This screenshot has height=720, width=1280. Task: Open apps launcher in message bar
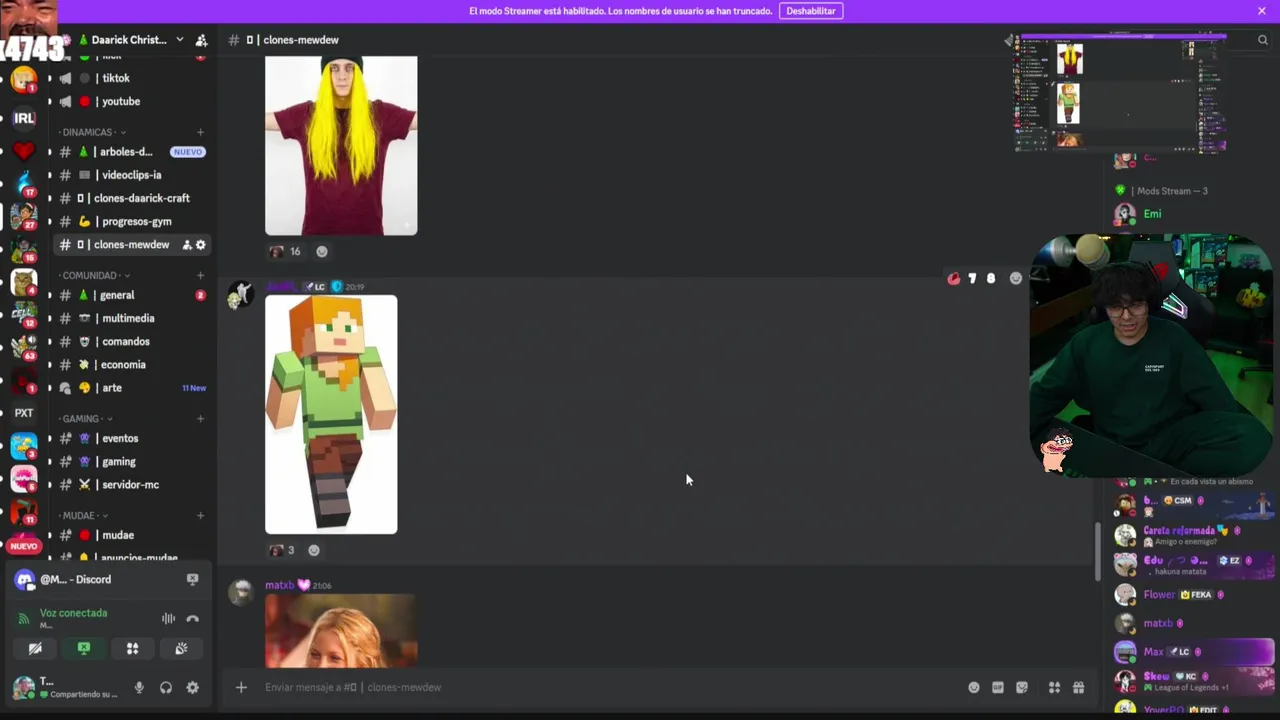tap(1054, 687)
